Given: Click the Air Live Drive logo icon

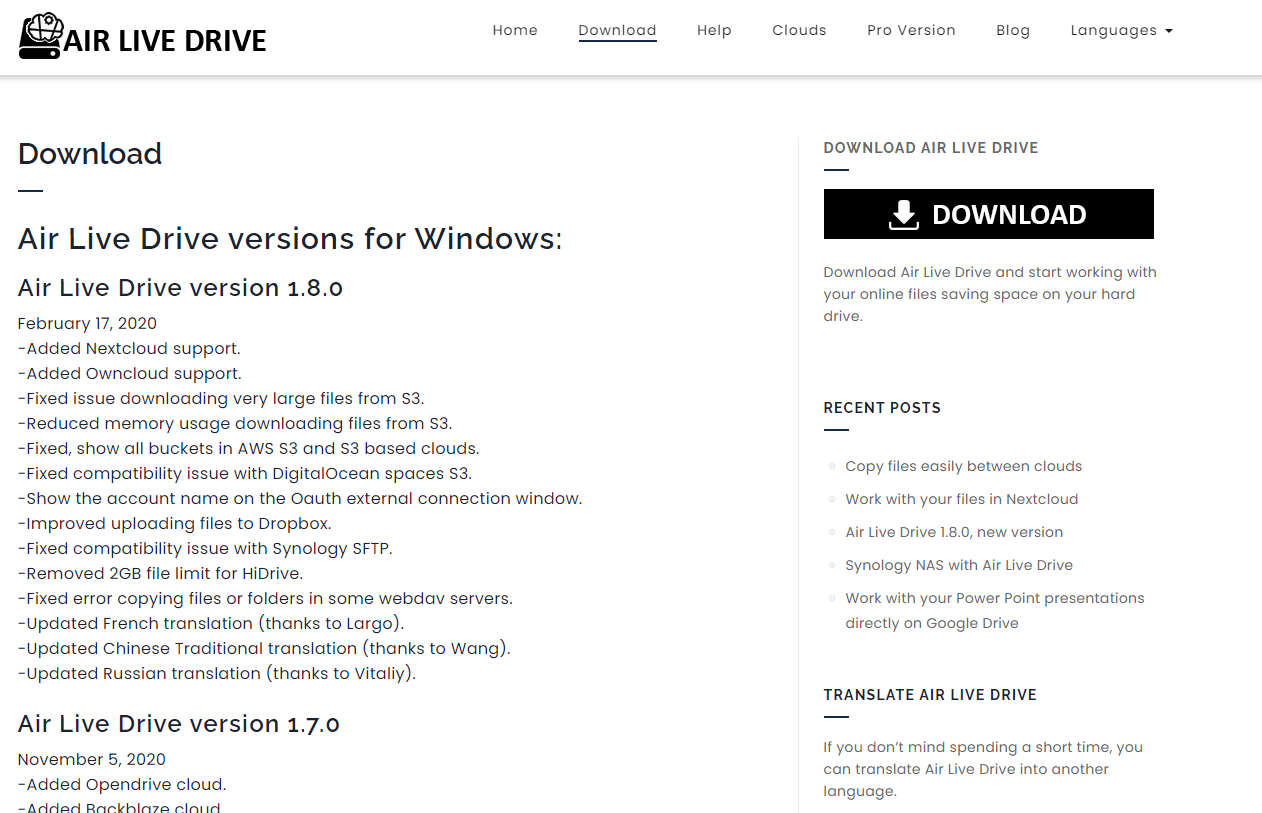Looking at the screenshot, I should coord(41,36).
